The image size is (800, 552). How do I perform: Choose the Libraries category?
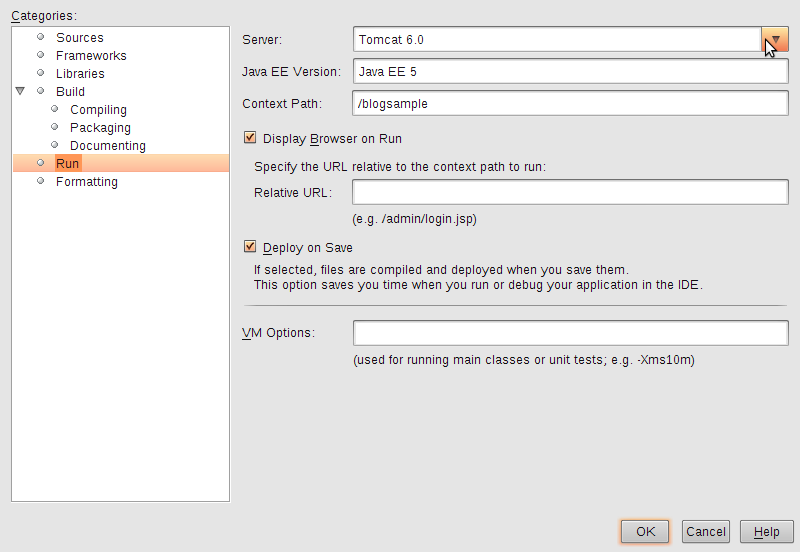(80, 73)
